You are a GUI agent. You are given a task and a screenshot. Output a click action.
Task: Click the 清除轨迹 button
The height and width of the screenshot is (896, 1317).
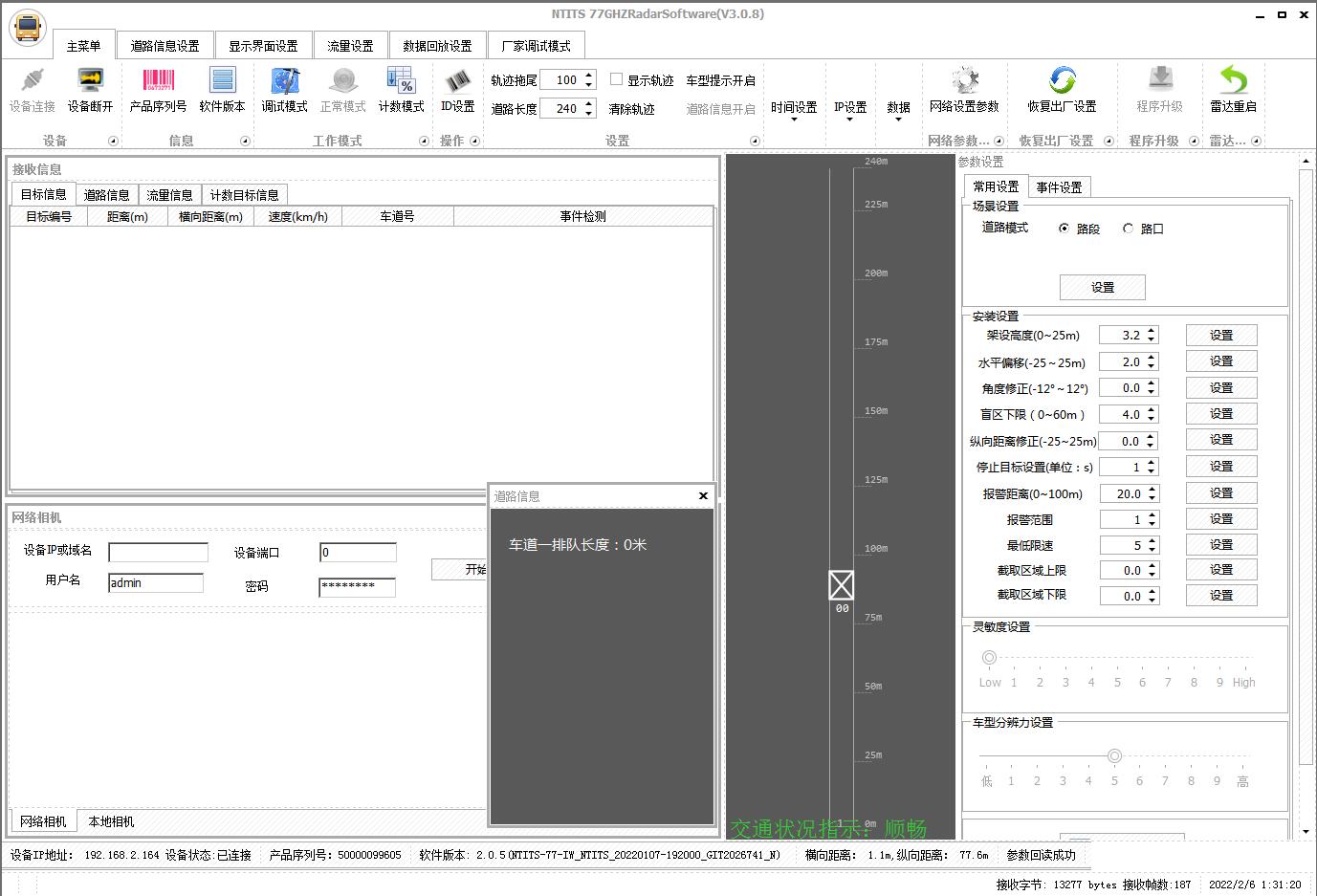(631, 109)
